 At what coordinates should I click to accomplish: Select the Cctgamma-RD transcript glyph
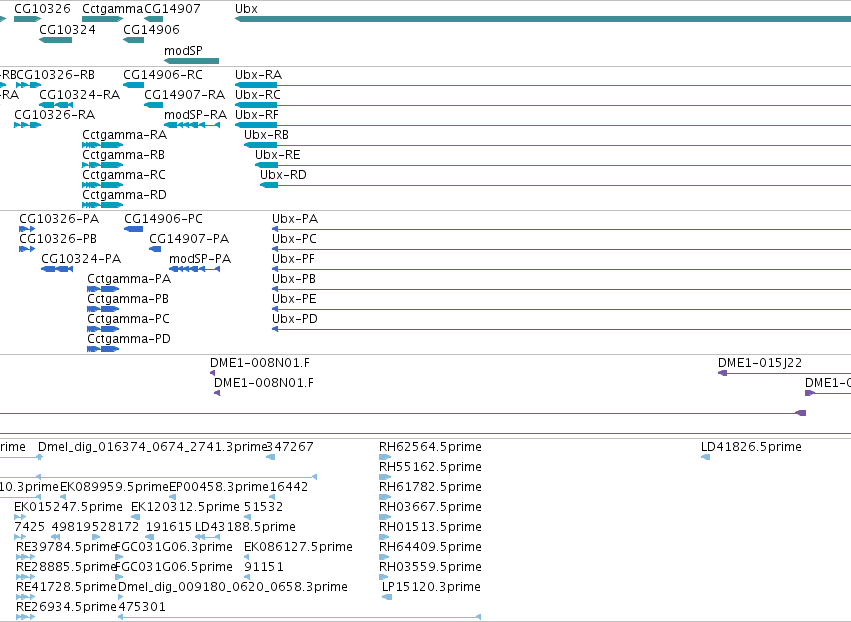pos(103,205)
